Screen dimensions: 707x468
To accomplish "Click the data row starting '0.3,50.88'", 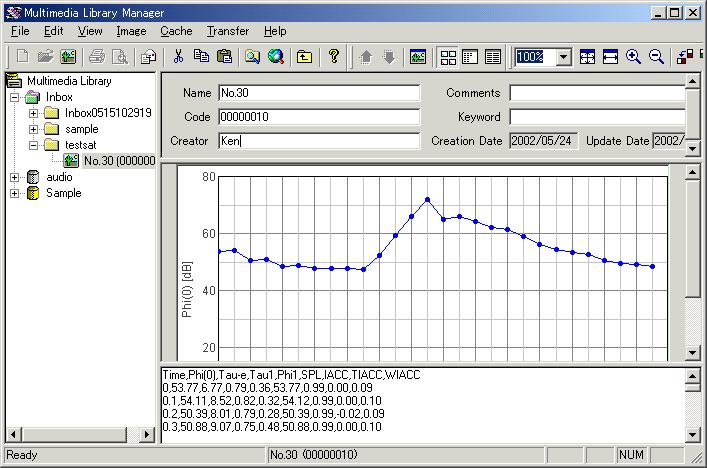I will (x=272, y=427).
